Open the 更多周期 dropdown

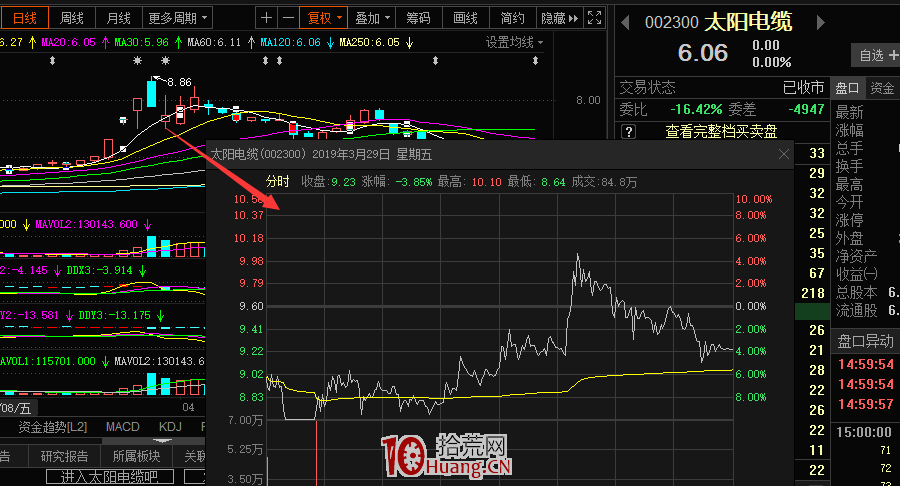[177, 18]
